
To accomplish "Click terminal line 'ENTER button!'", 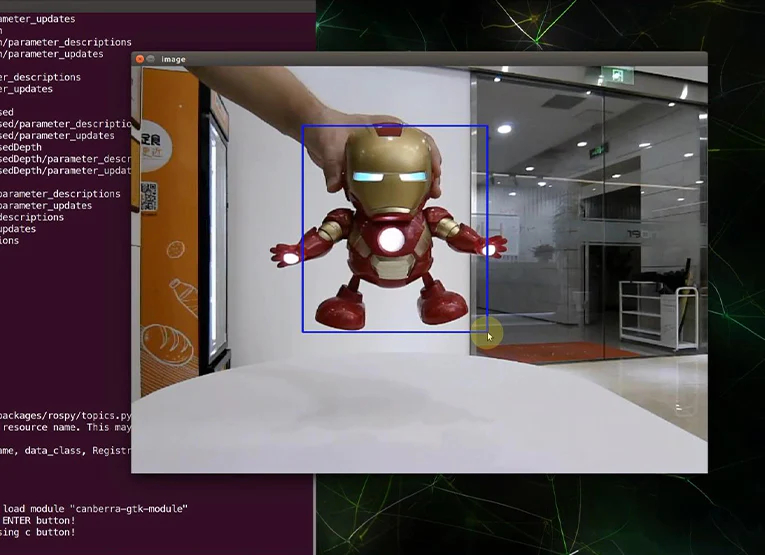I will 39,520.
